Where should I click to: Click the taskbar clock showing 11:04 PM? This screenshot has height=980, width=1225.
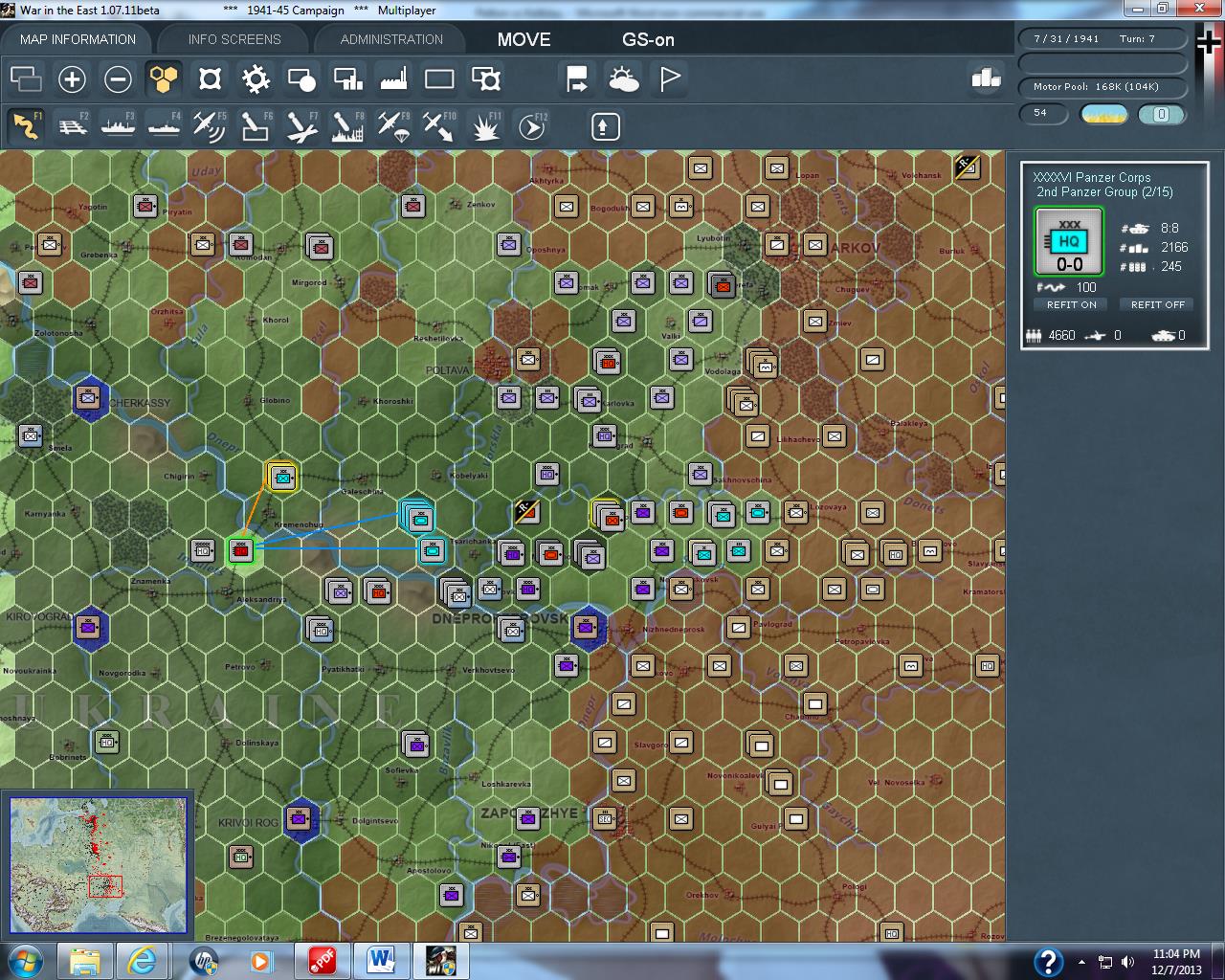(x=1176, y=961)
